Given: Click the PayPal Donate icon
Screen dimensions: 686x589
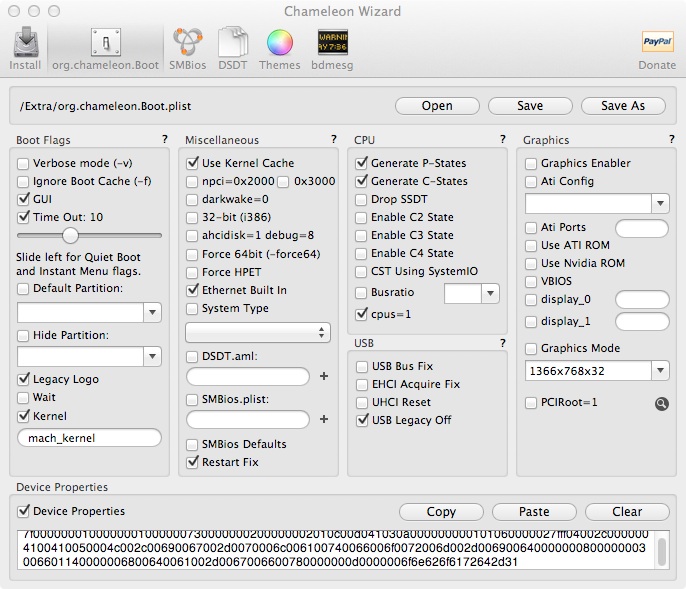Looking at the screenshot, I should tap(657, 42).
